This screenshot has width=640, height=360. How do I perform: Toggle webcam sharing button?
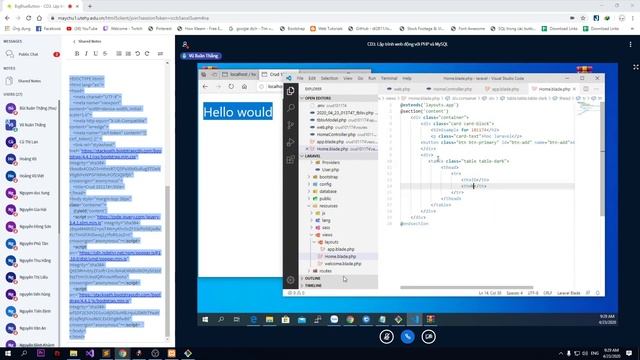click(428, 337)
